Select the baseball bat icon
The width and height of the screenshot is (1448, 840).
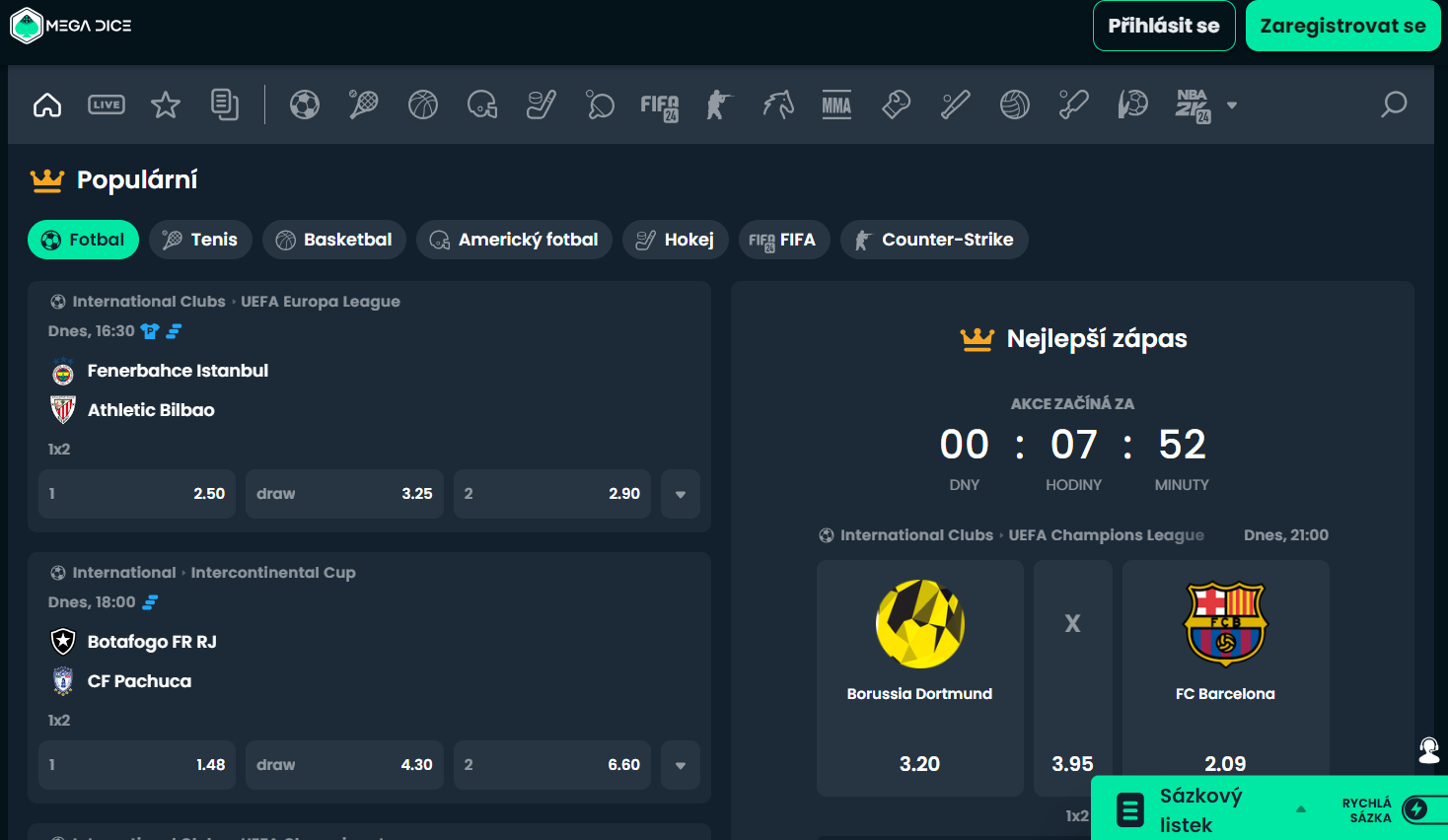click(956, 105)
